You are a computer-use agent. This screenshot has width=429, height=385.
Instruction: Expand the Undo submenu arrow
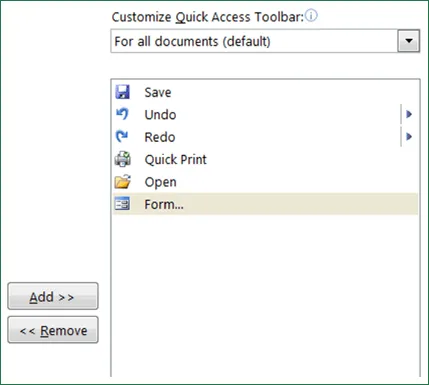(409, 114)
